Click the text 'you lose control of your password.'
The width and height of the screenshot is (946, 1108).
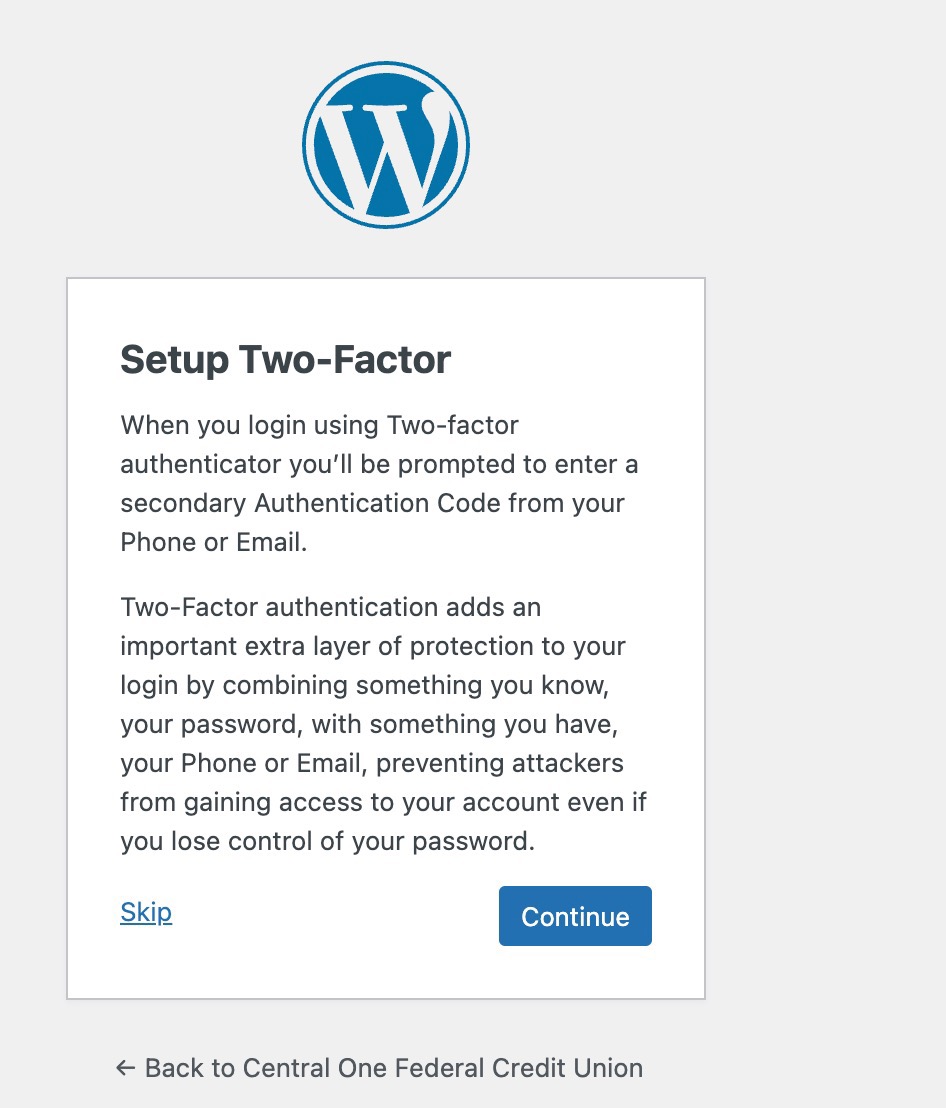pos(328,841)
